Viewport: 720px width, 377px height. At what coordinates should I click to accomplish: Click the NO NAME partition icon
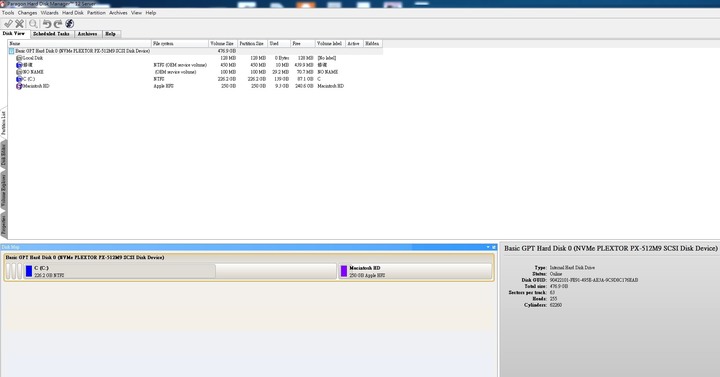[19, 72]
